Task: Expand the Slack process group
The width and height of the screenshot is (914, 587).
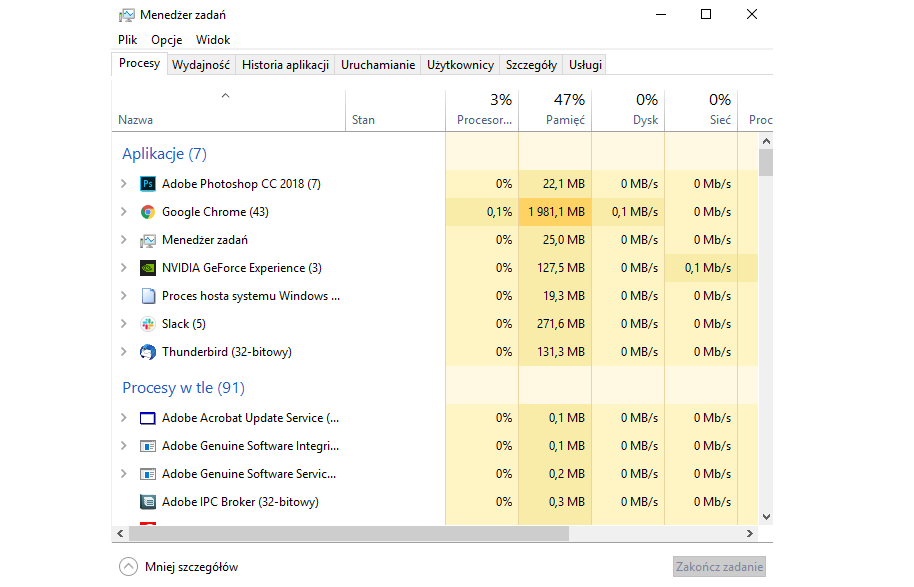Action: click(124, 324)
